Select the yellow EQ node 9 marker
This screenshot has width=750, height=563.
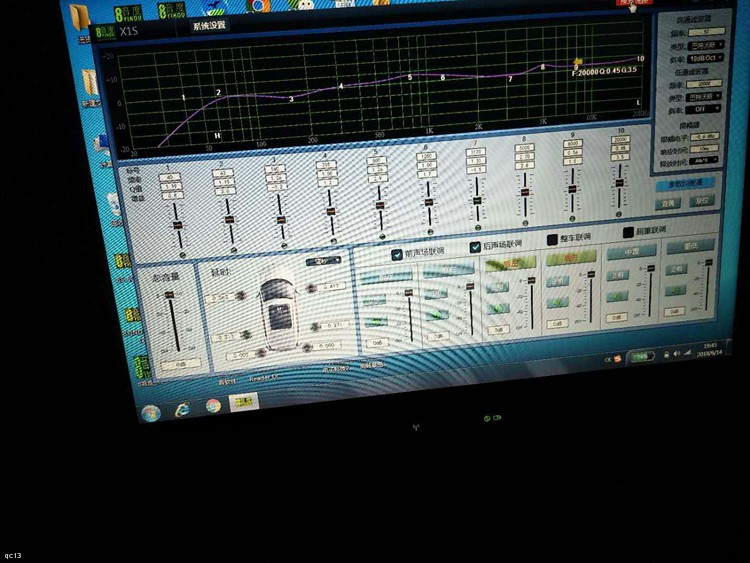coord(576,65)
